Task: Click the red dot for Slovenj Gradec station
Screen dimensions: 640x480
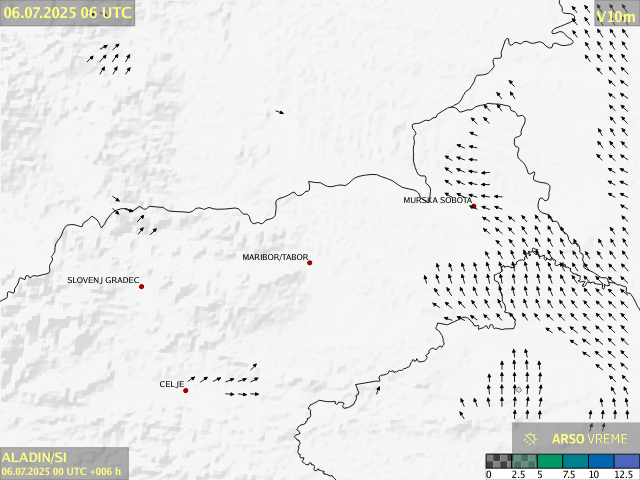Action: (x=142, y=287)
